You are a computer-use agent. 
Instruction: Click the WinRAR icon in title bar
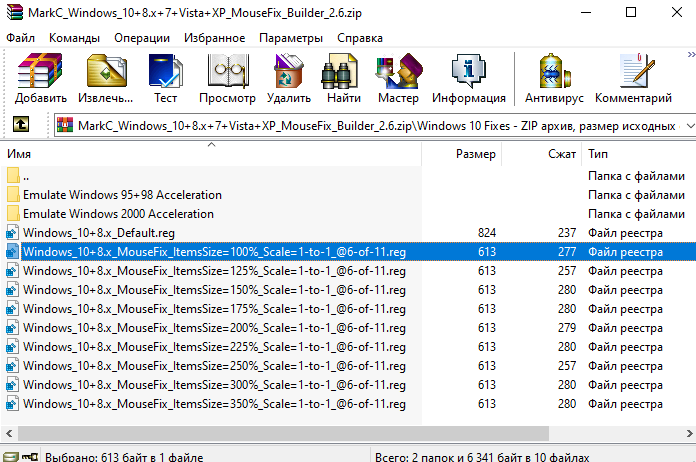15,12
